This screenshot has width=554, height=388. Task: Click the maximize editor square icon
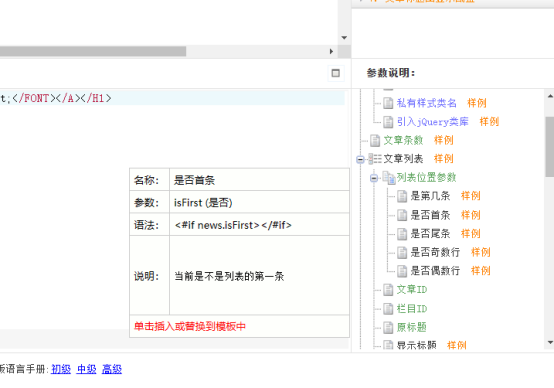335,73
